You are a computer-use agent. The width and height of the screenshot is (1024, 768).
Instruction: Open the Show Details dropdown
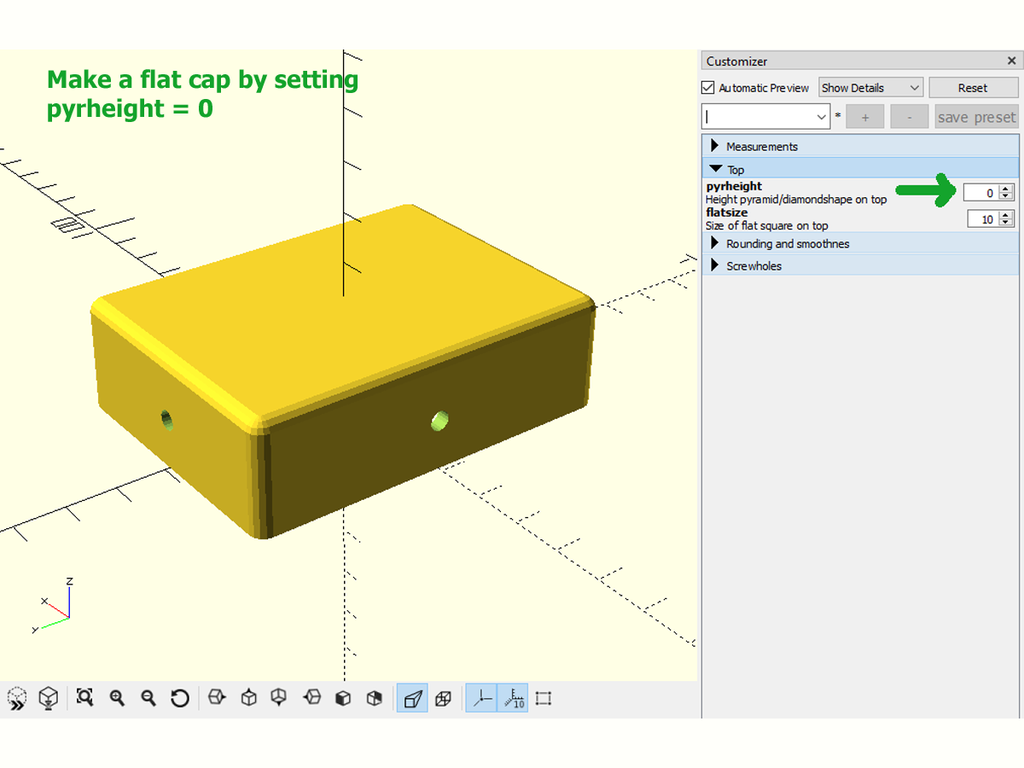870,87
